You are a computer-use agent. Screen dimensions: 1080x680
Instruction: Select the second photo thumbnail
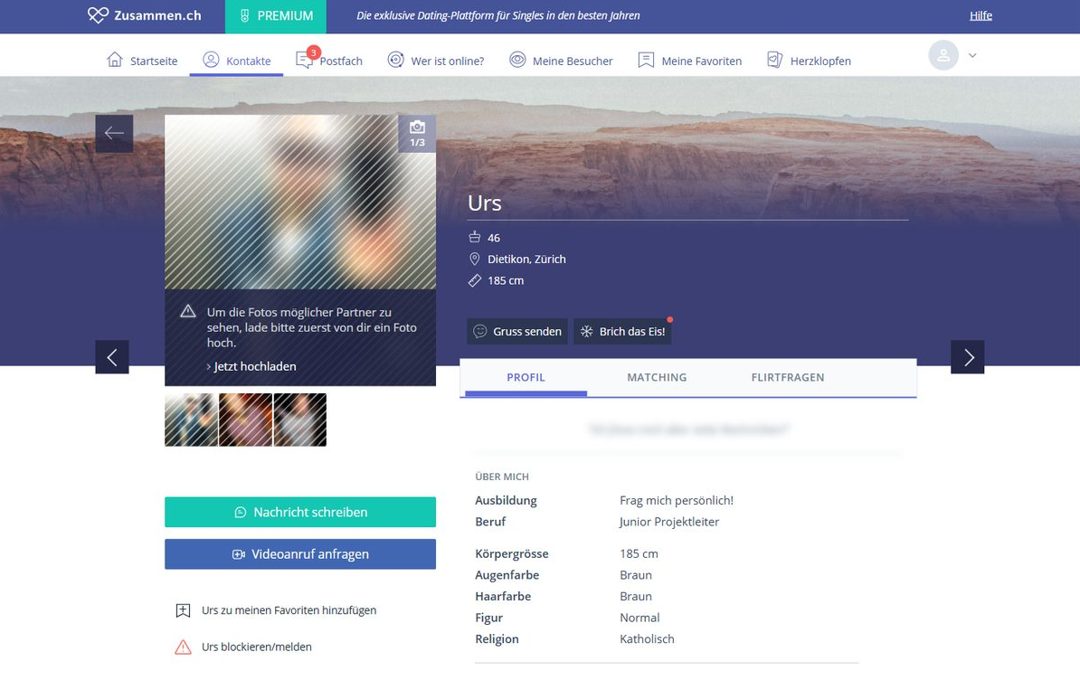[246, 420]
